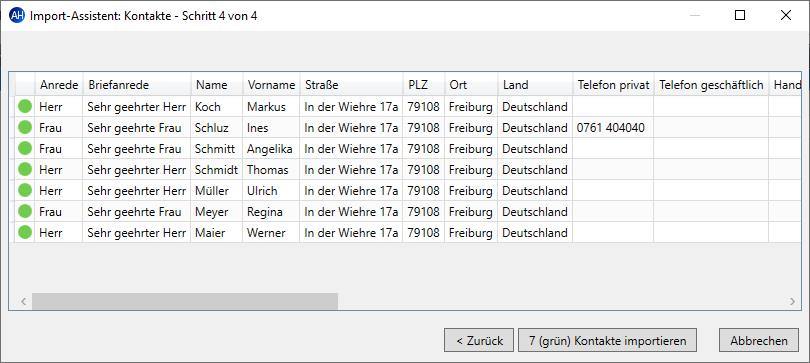The width and height of the screenshot is (810, 363).
Task: Click the green status dot for Schmidt
Action: tap(25, 169)
